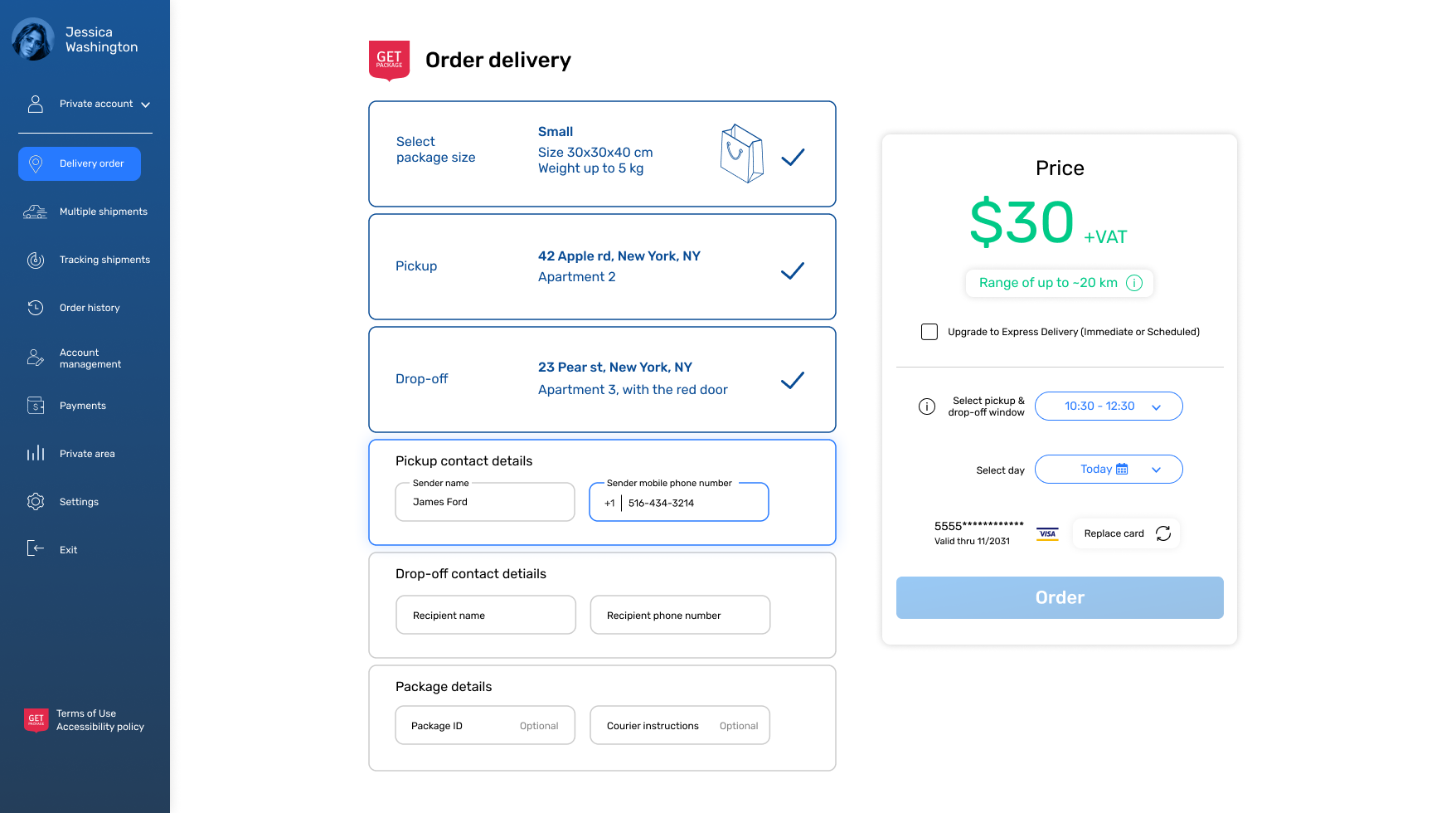Click the Tracking shipments radar icon
Viewport: 1456px width, 813px height.
36,260
